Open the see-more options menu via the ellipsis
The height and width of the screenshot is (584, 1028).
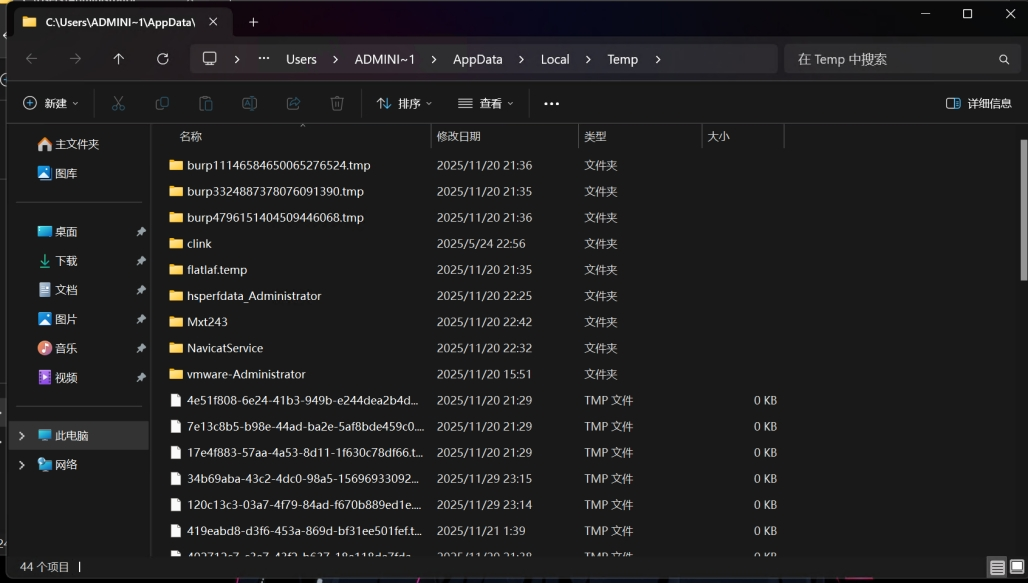552,103
